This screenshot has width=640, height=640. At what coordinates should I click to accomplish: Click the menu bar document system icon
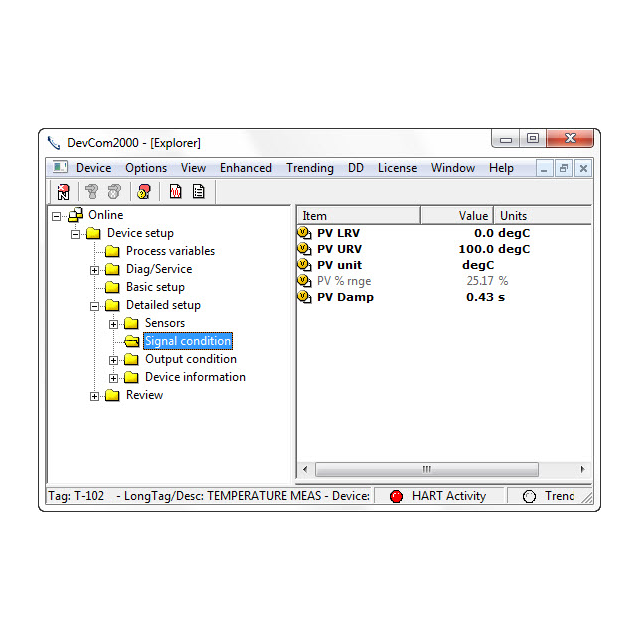[60, 167]
